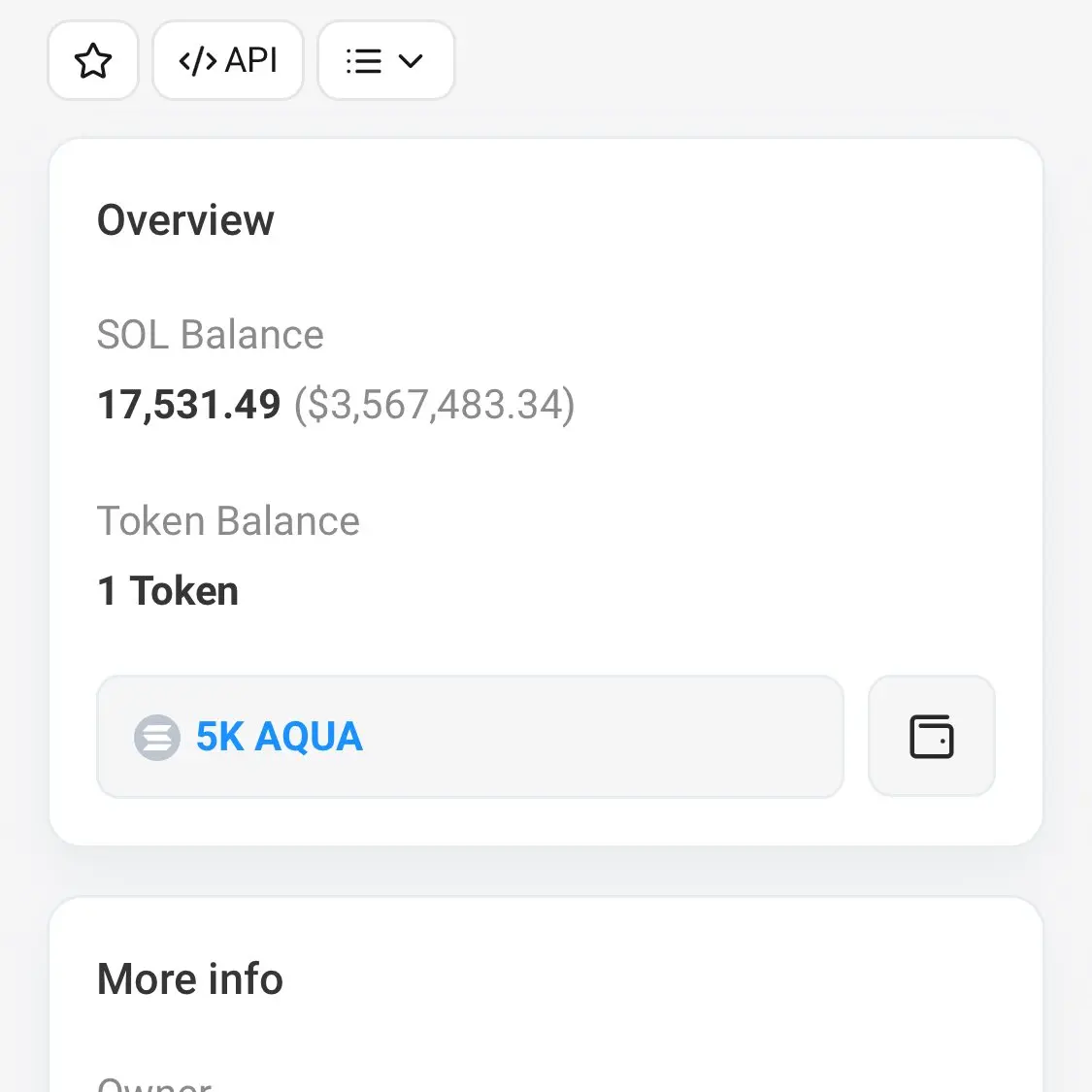Click the code brackets icon beside API
The width and height of the screenshot is (1092, 1092).
click(x=198, y=60)
